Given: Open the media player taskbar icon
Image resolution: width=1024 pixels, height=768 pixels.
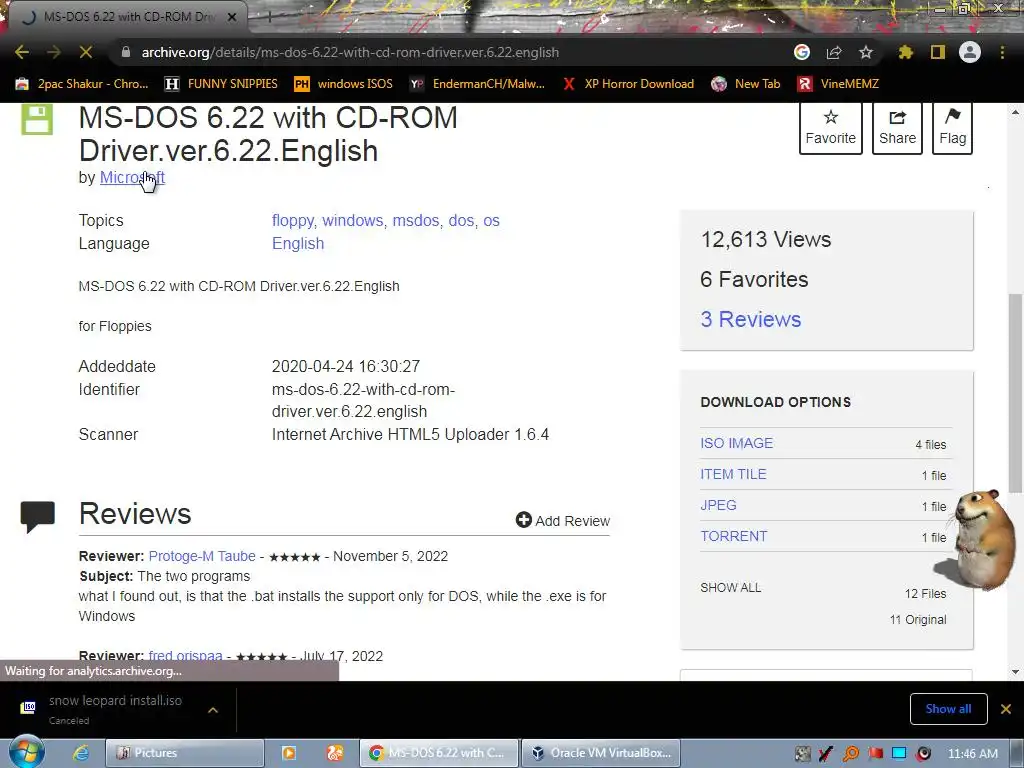Looking at the screenshot, I should click(289, 753).
